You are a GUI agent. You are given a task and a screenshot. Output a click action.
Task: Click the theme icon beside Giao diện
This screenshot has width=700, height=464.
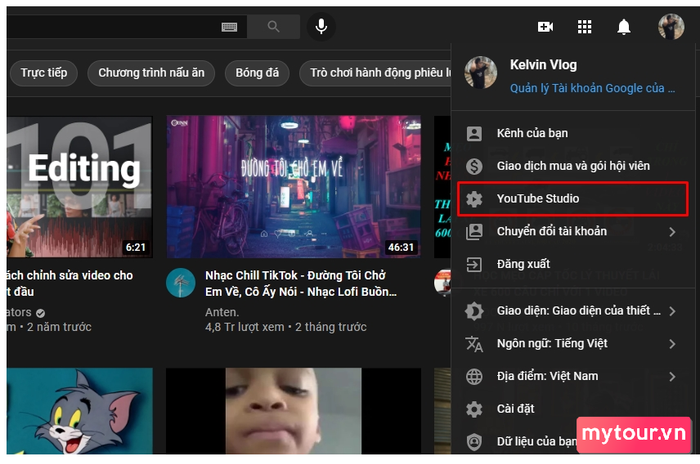(474, 311)
